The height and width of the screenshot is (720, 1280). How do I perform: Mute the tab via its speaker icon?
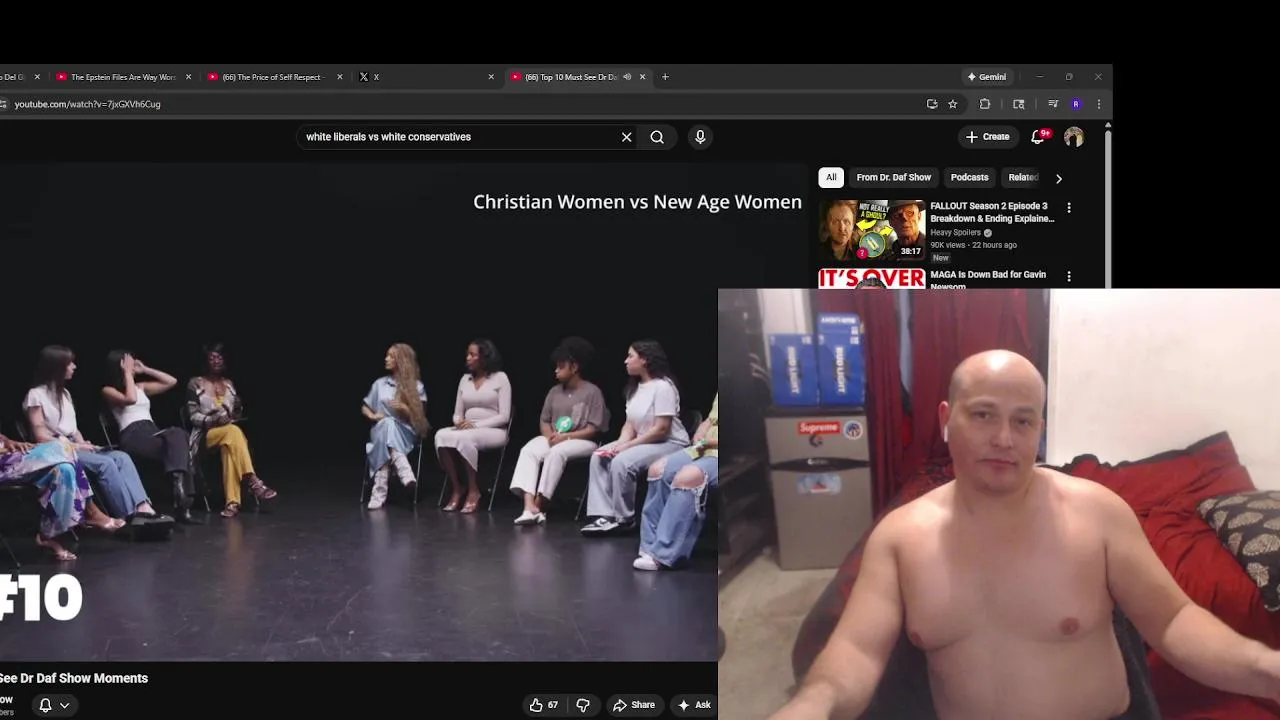pos(627,77)
